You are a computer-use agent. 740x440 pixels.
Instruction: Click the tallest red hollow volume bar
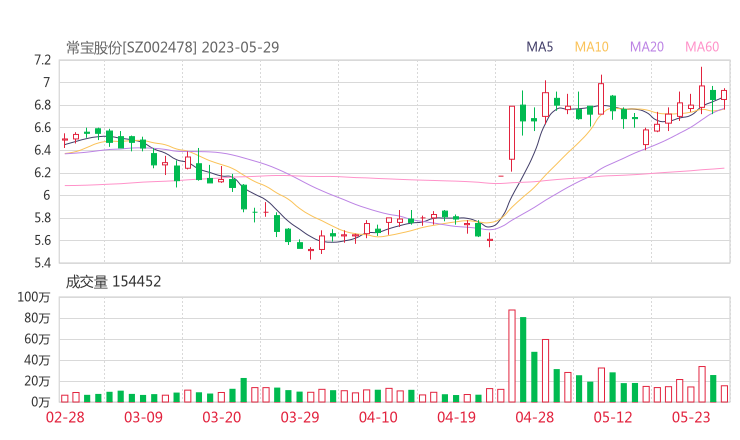pos(512,356)
